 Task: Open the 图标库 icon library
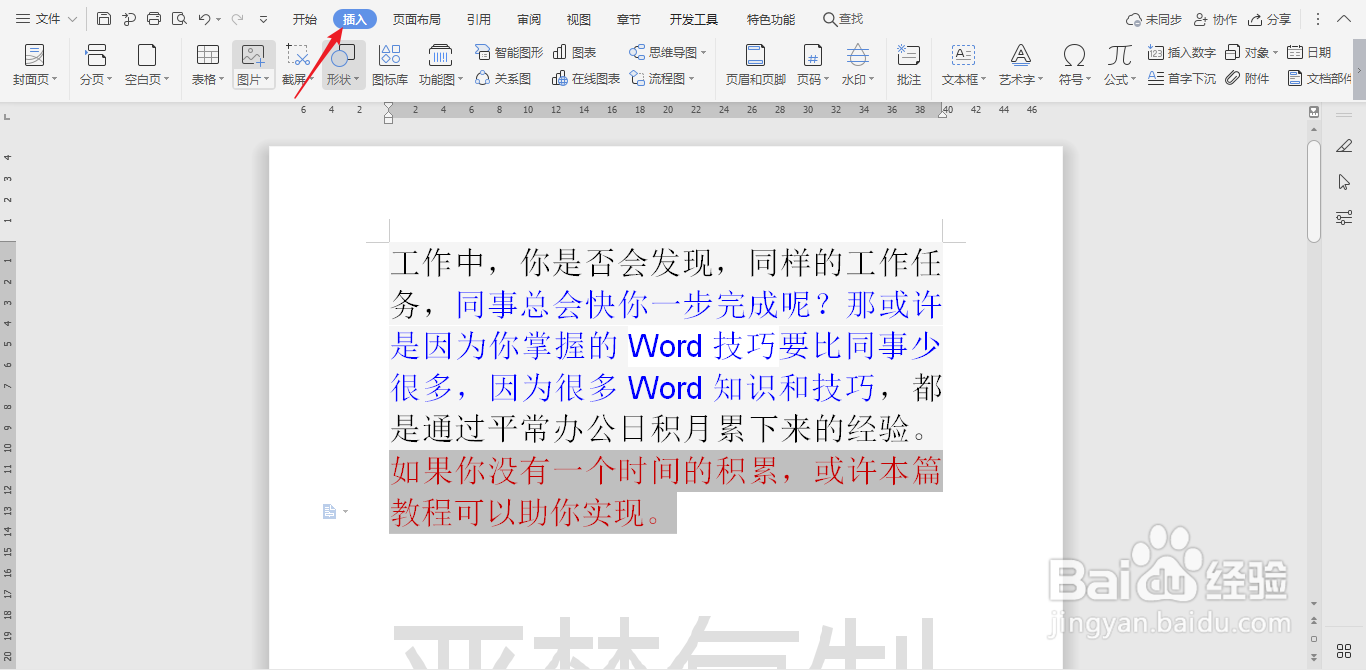(389, 62)
